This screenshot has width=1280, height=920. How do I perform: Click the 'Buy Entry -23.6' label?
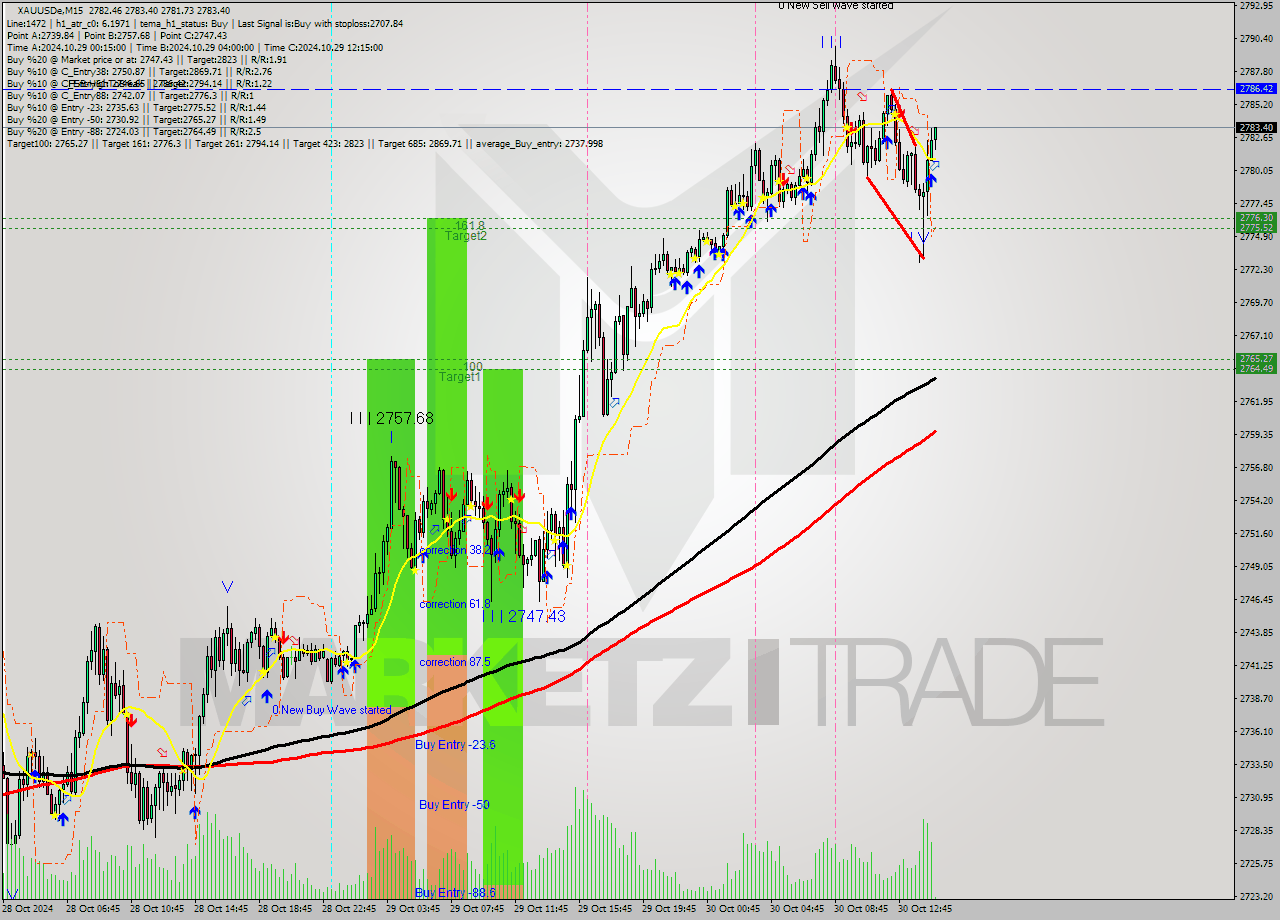[x=455, y=745]
